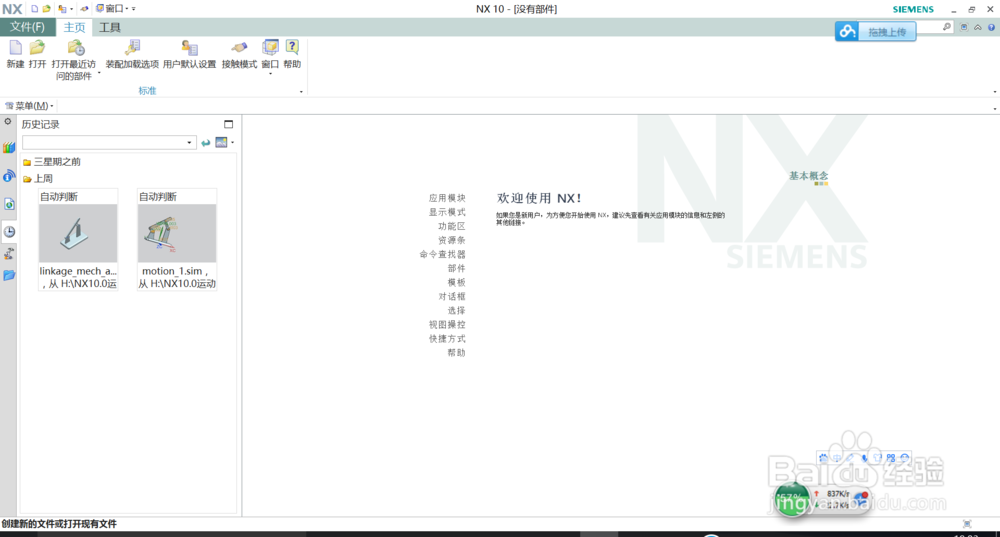Click the 资源条 welcome page link

[x=452, y=240]
